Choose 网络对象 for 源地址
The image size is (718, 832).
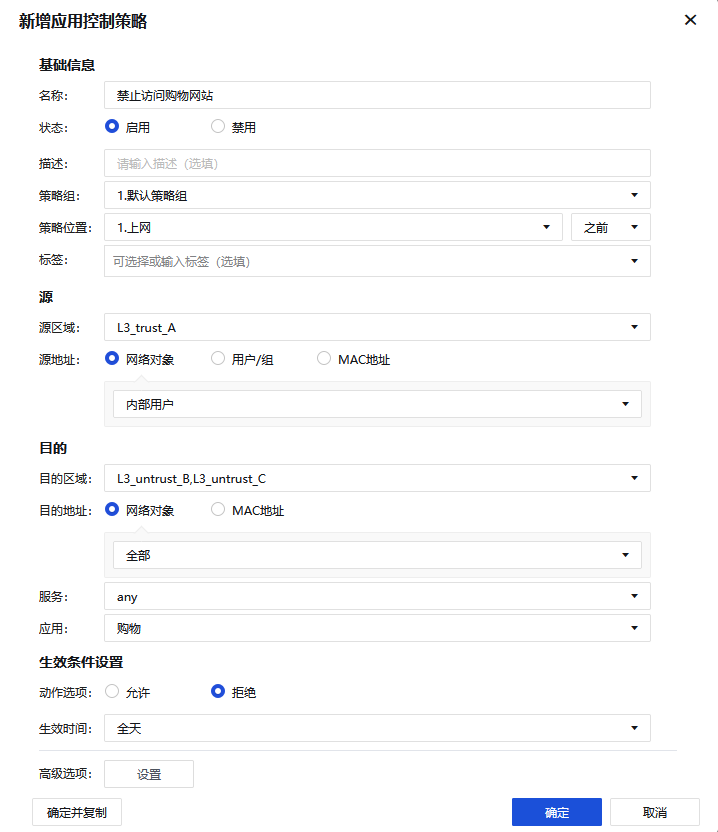pyautogui.click(x=112, y=359)
